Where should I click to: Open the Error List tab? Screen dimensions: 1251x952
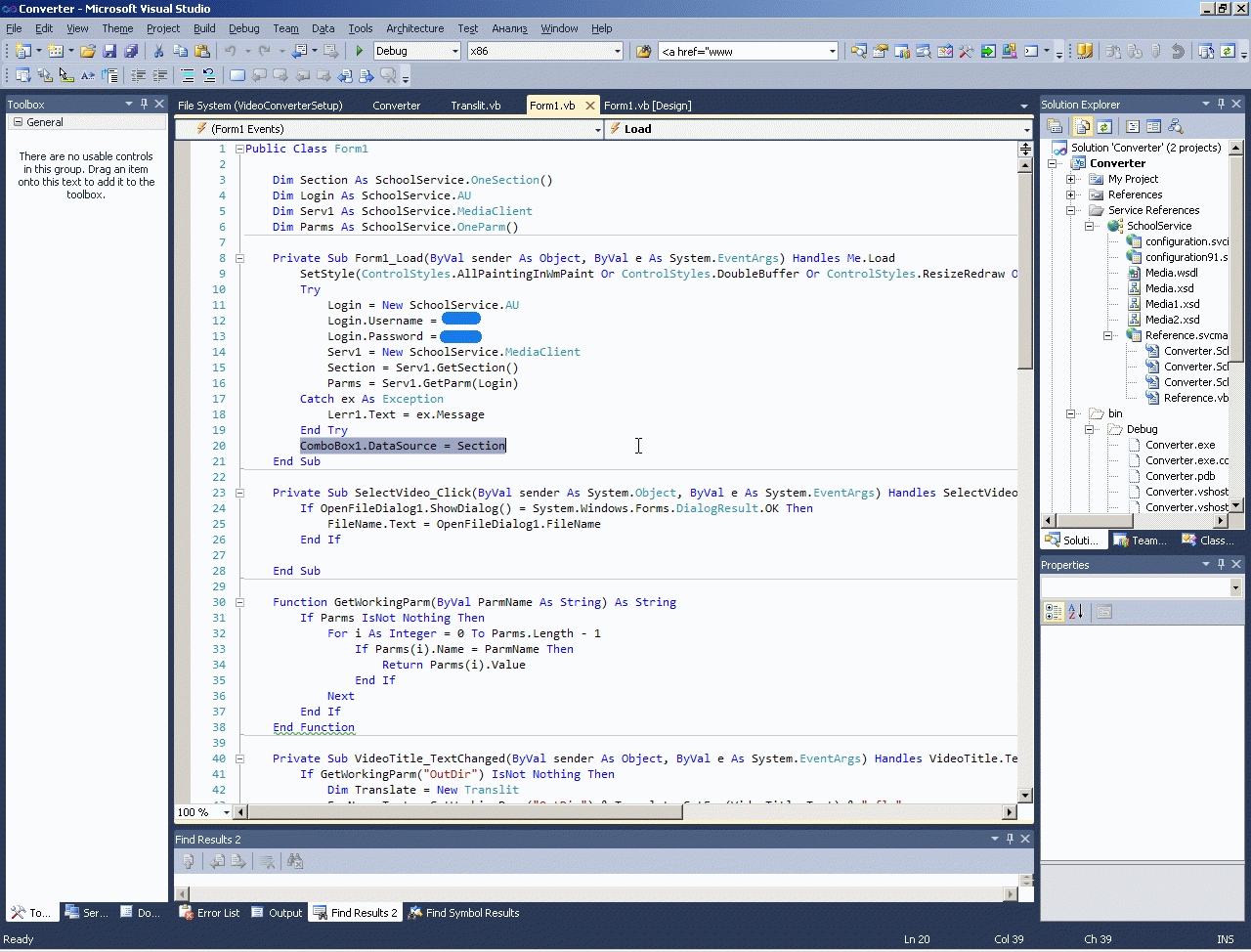click(209, 913)
